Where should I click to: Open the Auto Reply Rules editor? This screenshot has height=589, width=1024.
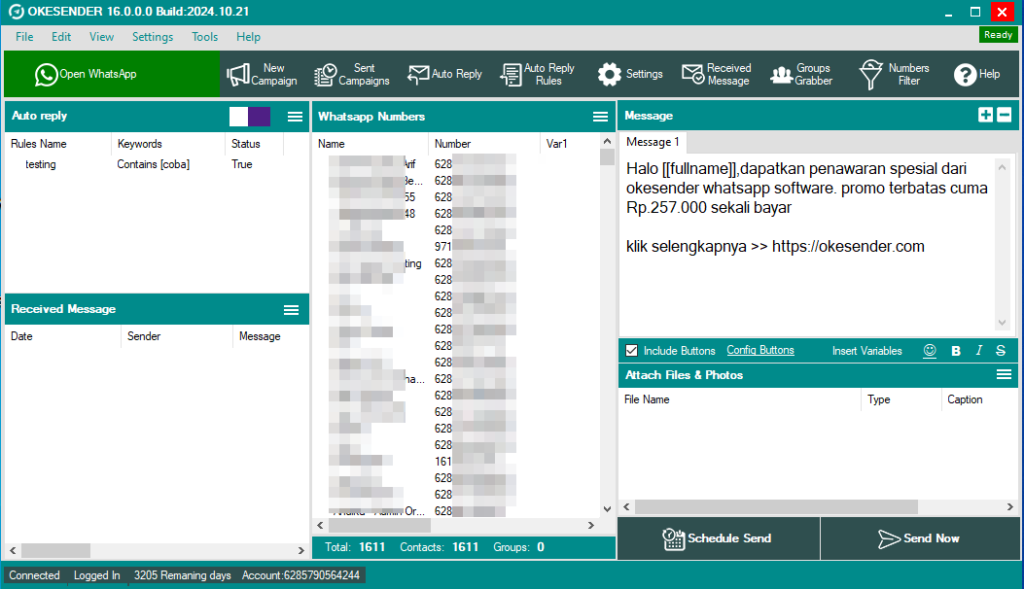click(538, 74)
